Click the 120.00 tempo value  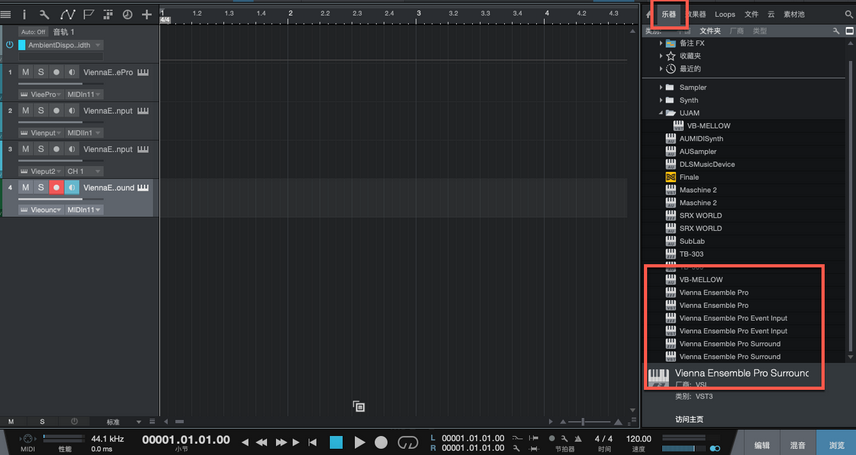pos(638,439)
